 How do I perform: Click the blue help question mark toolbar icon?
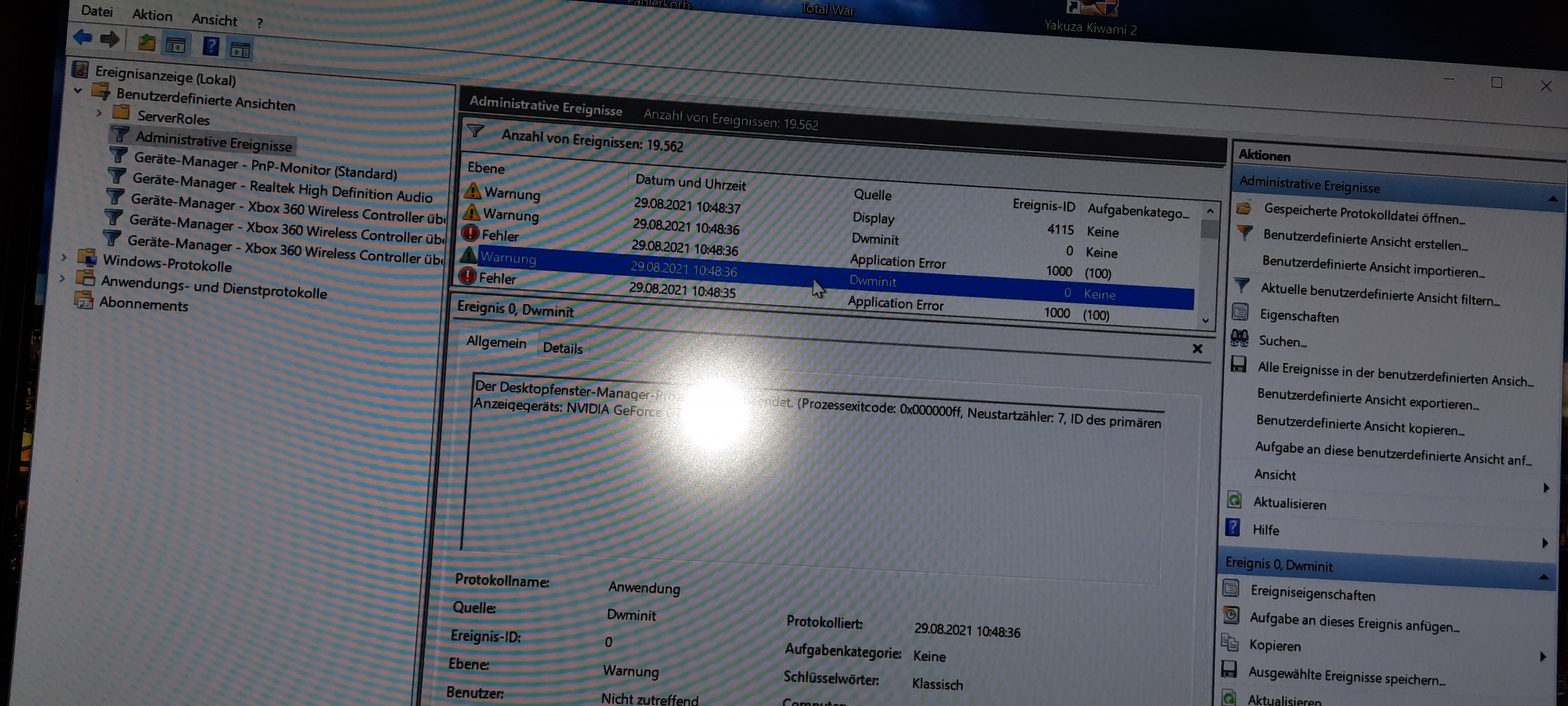(211, 46)
